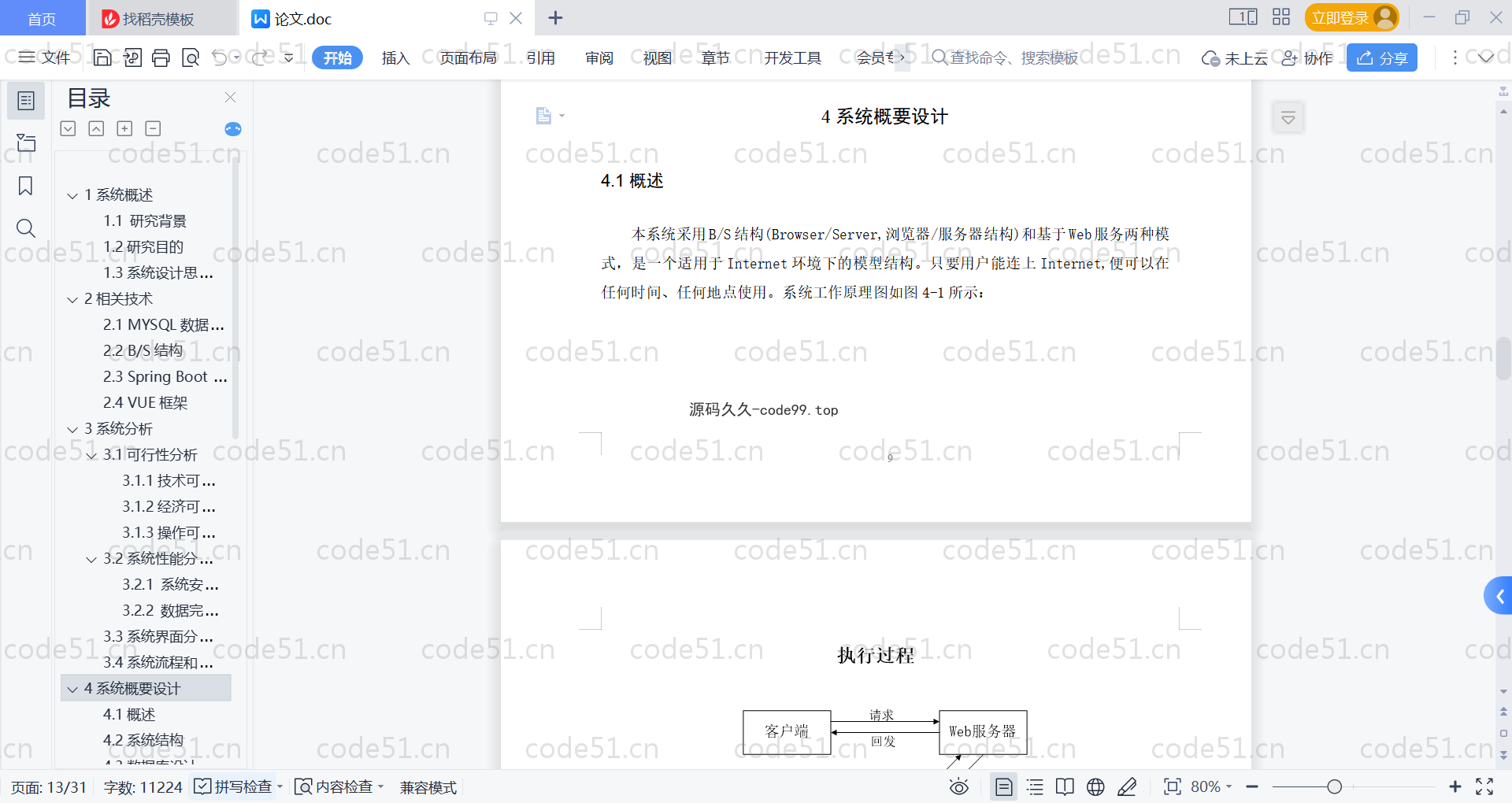Go to 2.2 B/S 结构 heading

click(143, 351)
